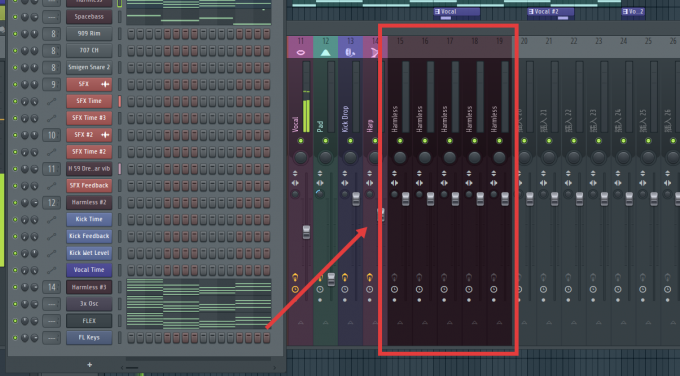Toggle mute LED on Pad mixer track
Image resolution: width=680 pixels, height=376 pixels.
tap(325, 141)
